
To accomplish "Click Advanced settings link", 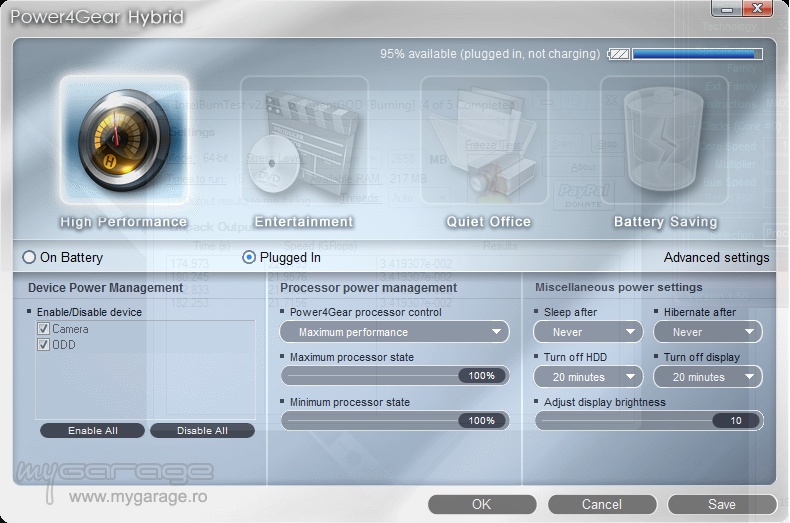I will (716, 257).
